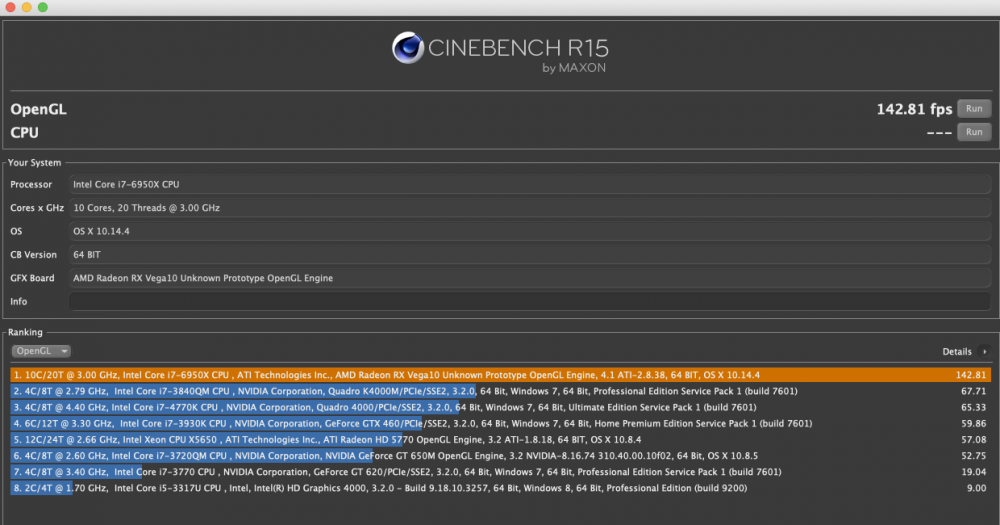Click the Info text field
1000x525 pixels.
click(530, 302)
